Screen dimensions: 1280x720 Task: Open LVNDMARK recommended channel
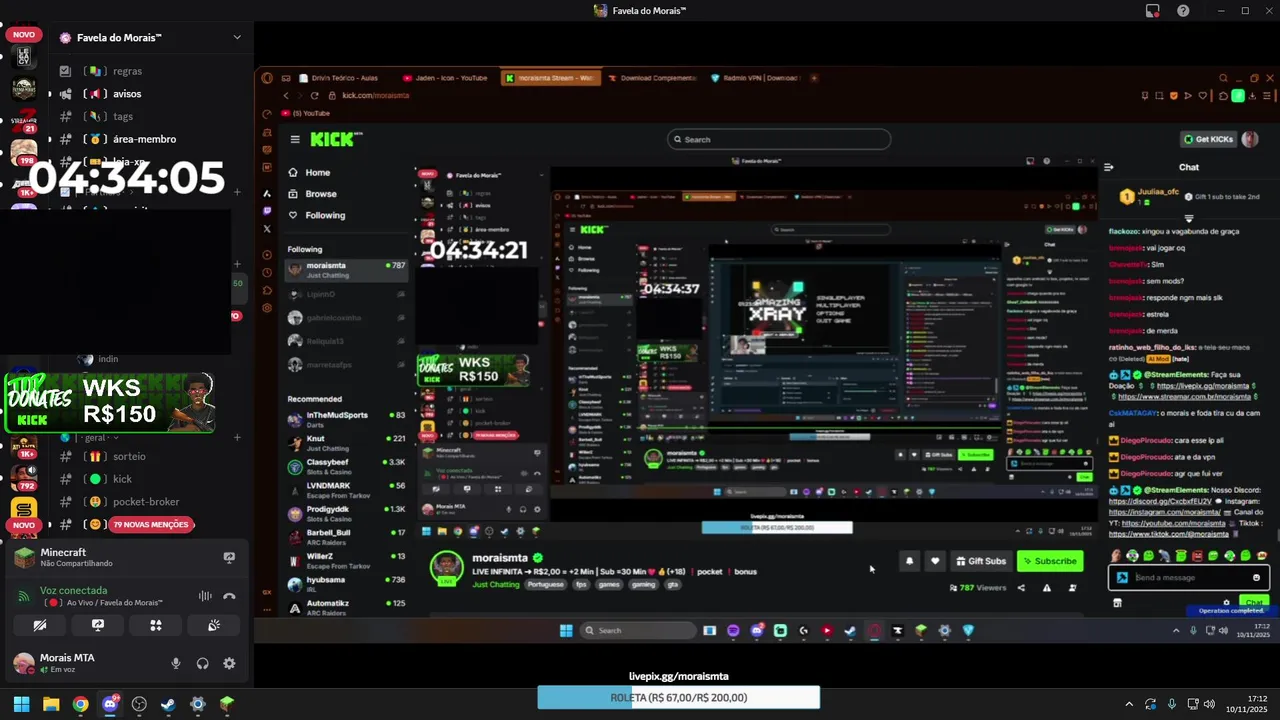click(346, 490)
